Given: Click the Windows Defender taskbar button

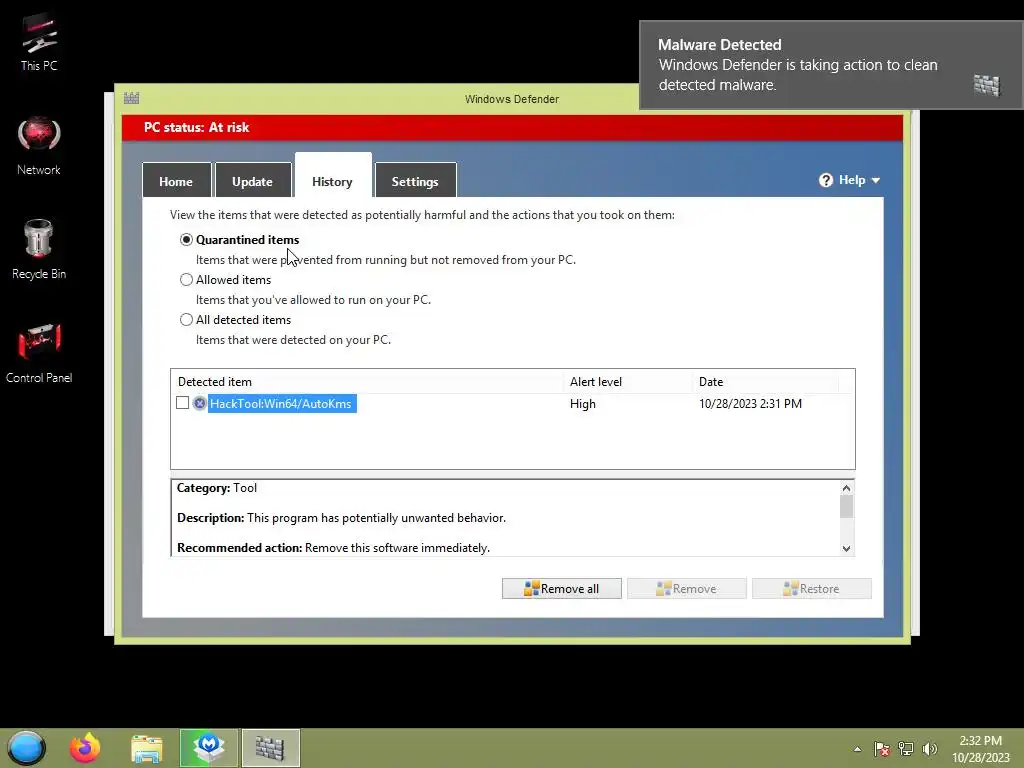Looking at the screenshot, I should (x=270, y=748).
